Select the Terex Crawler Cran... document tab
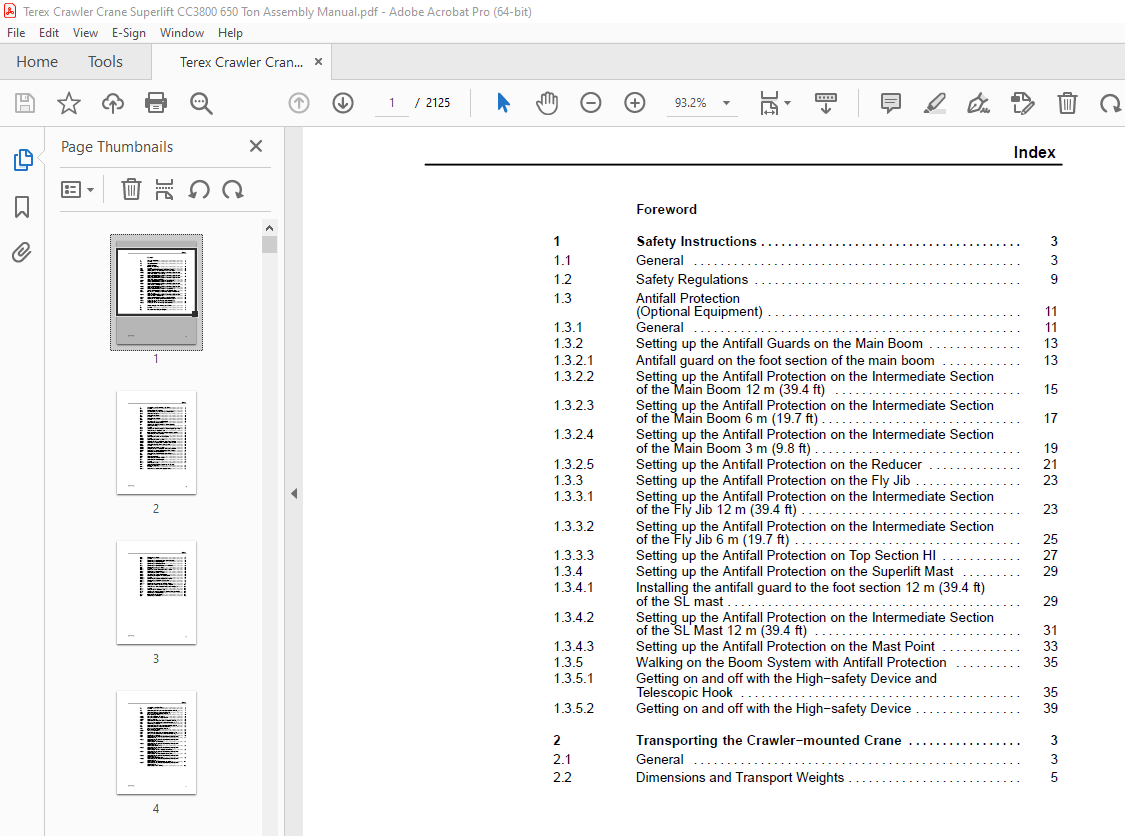Viewport: 1125px width, 836px height. click(x=241, y=62)
